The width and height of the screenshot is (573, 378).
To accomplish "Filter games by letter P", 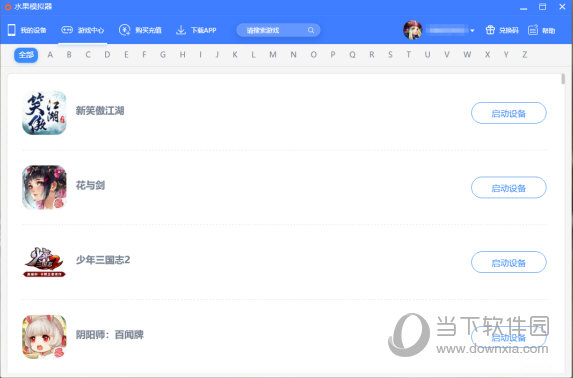I will click(x=333, y=55).
